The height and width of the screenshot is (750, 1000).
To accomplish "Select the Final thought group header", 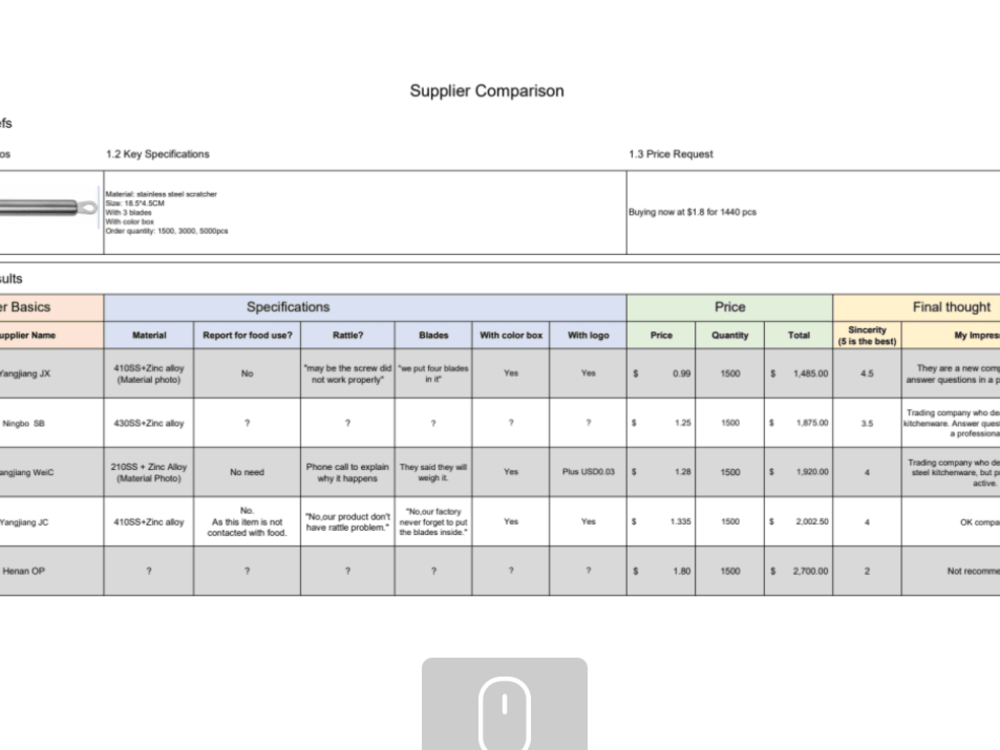I will pos(916,307).
